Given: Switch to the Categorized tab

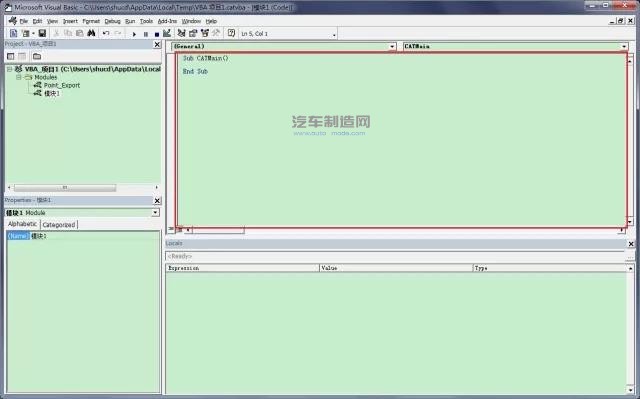Looking at the screenshot, I should 59,225.
